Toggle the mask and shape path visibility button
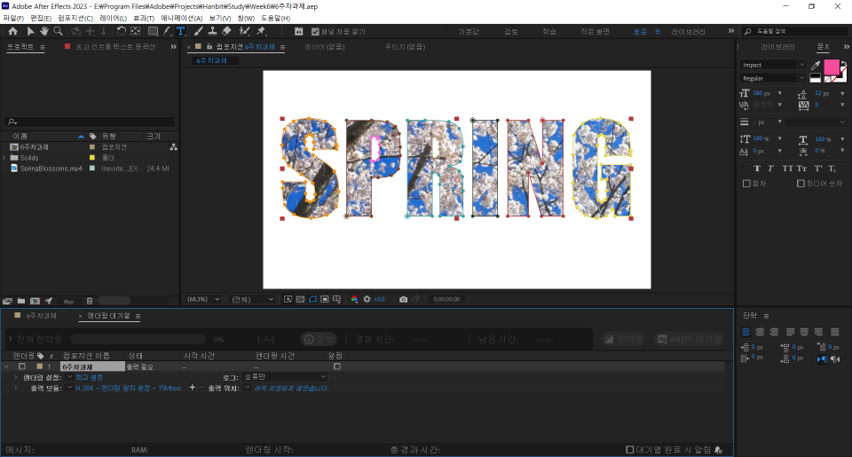852x457 pixels. coord(312,299)
